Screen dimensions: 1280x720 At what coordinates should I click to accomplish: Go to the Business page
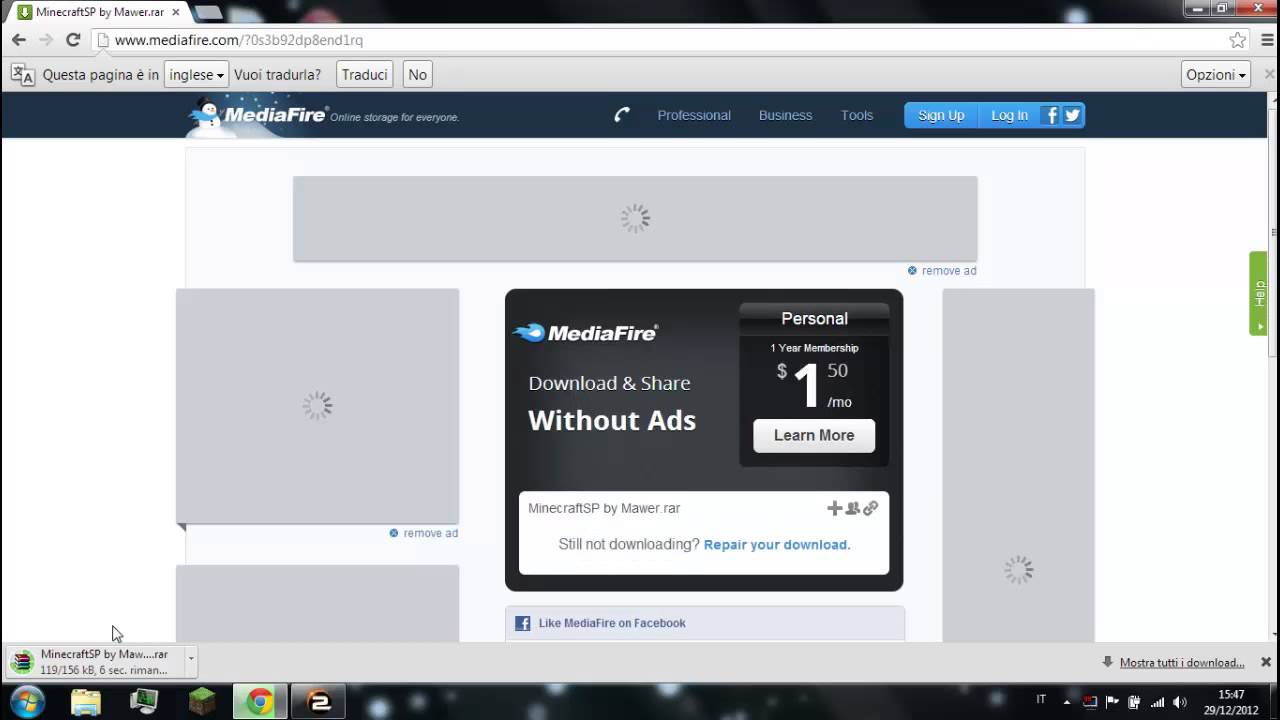click(785, 115)
